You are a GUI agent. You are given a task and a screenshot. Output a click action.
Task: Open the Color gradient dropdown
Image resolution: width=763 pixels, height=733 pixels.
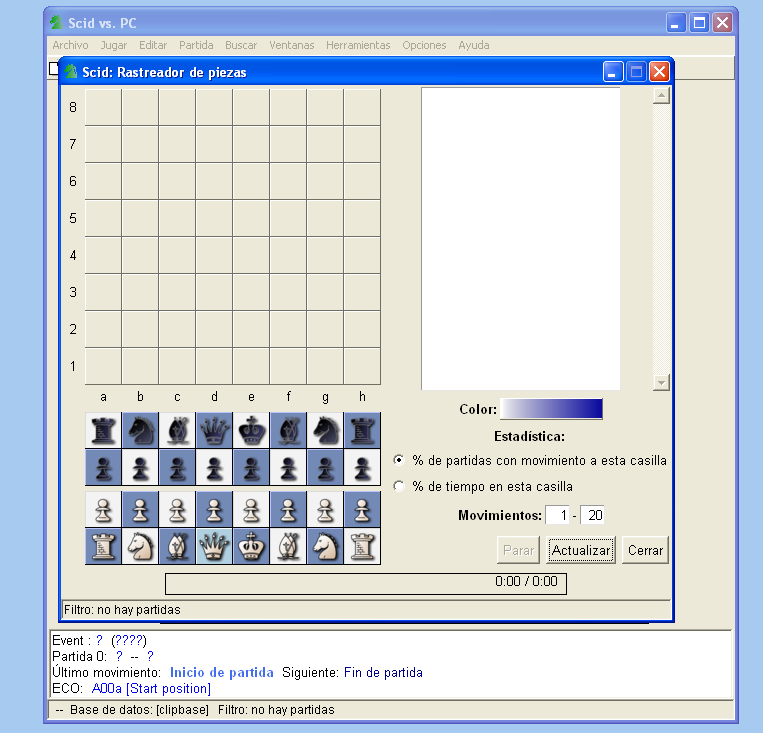pyautogui.click(x=551, y=409)
